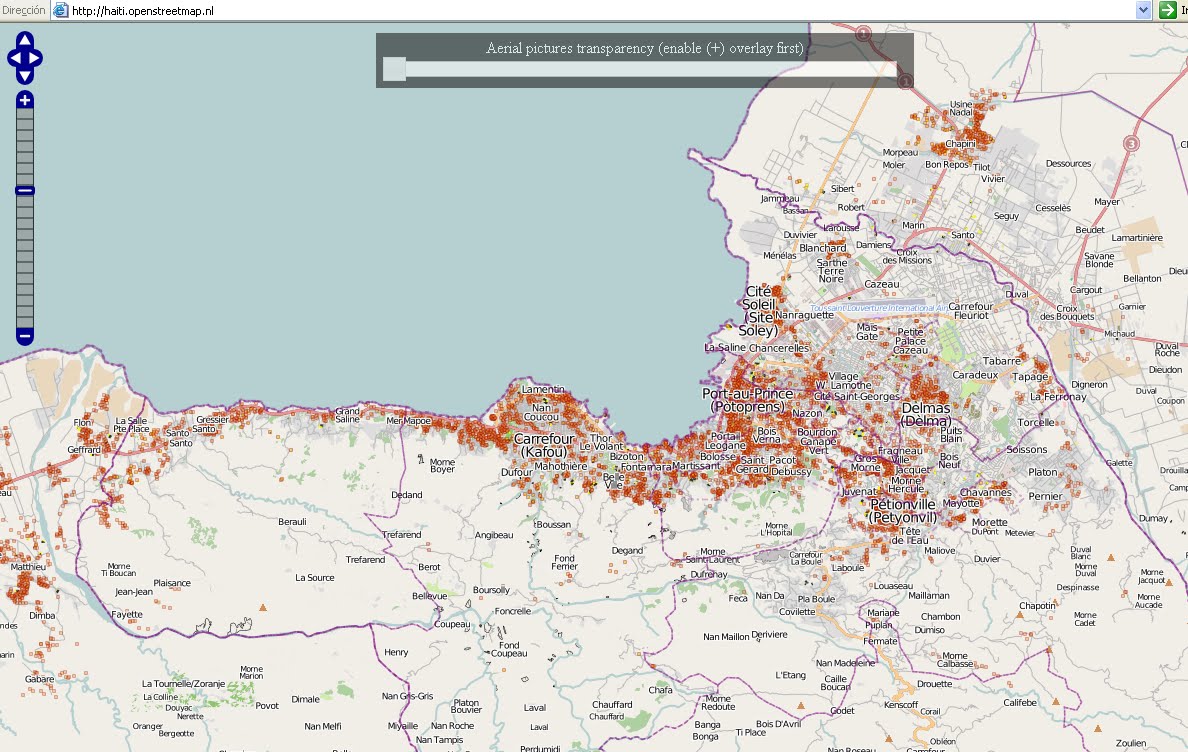This screenshot has height=752, width=1188.
Task: Pan the map east with right arrow
Action: coord(35,58)
